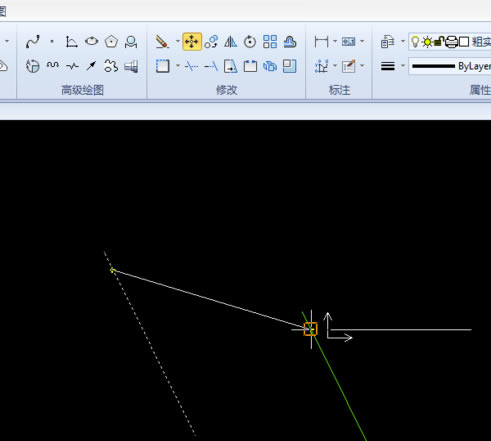
Task: Click the 修改 panel label
Action: tap(227, 90)
